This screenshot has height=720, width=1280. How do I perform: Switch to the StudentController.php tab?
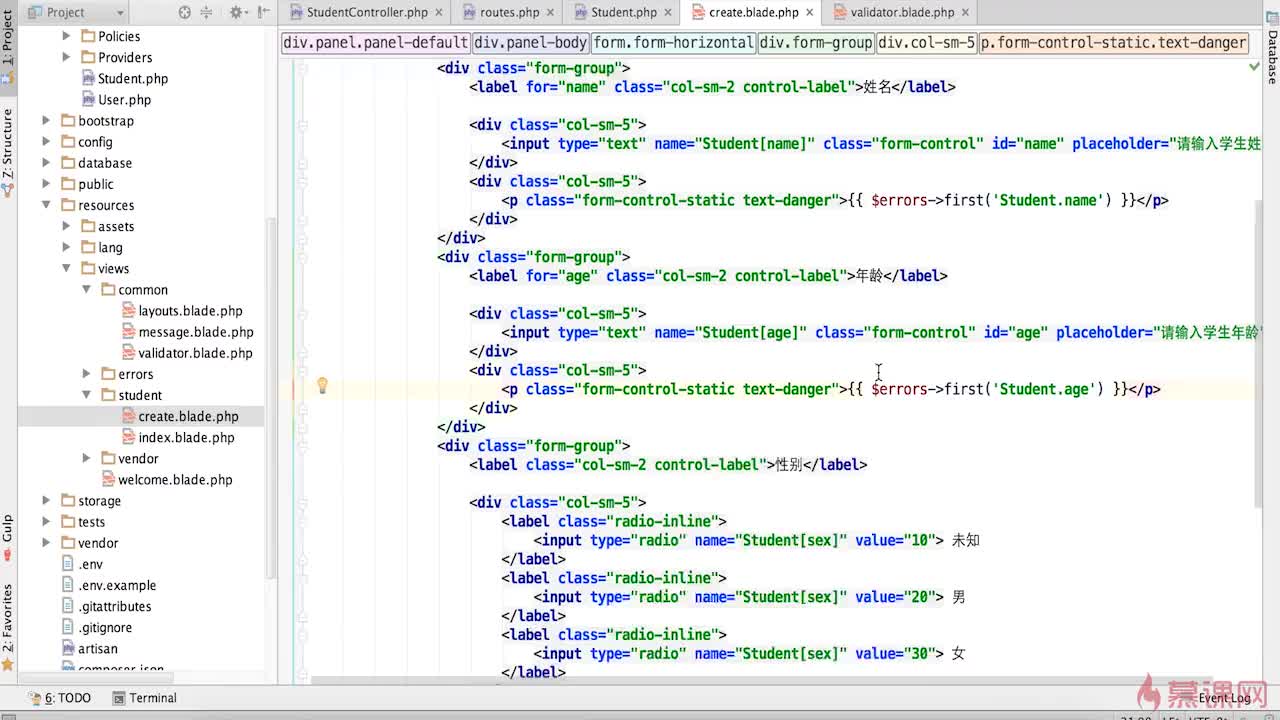tap(367, 12)
